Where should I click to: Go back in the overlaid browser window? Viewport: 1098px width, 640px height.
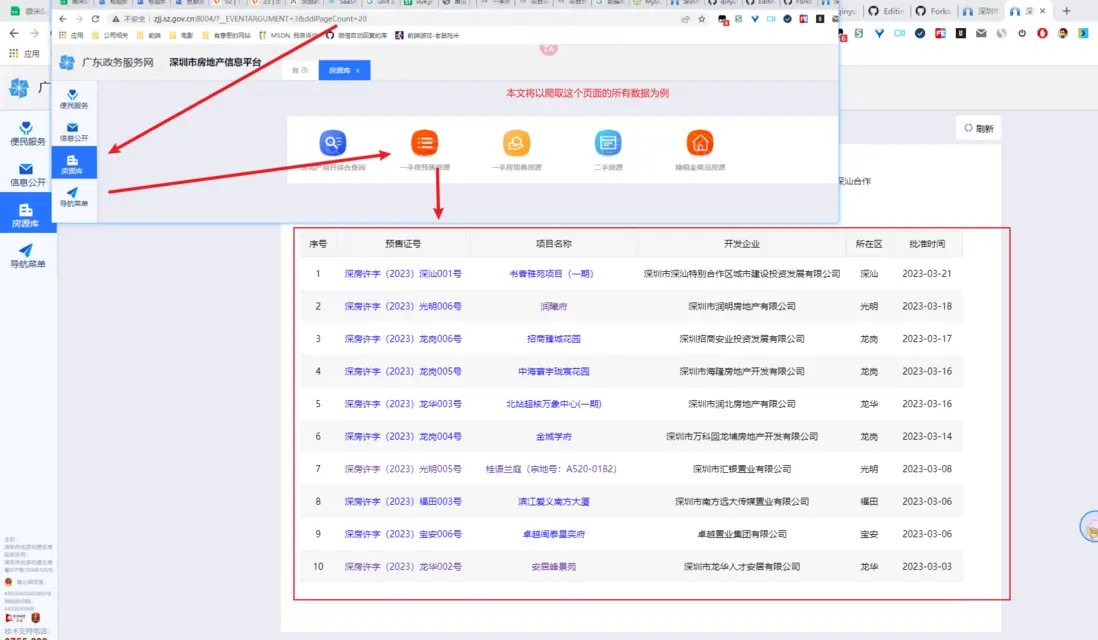tap(63, 19)
